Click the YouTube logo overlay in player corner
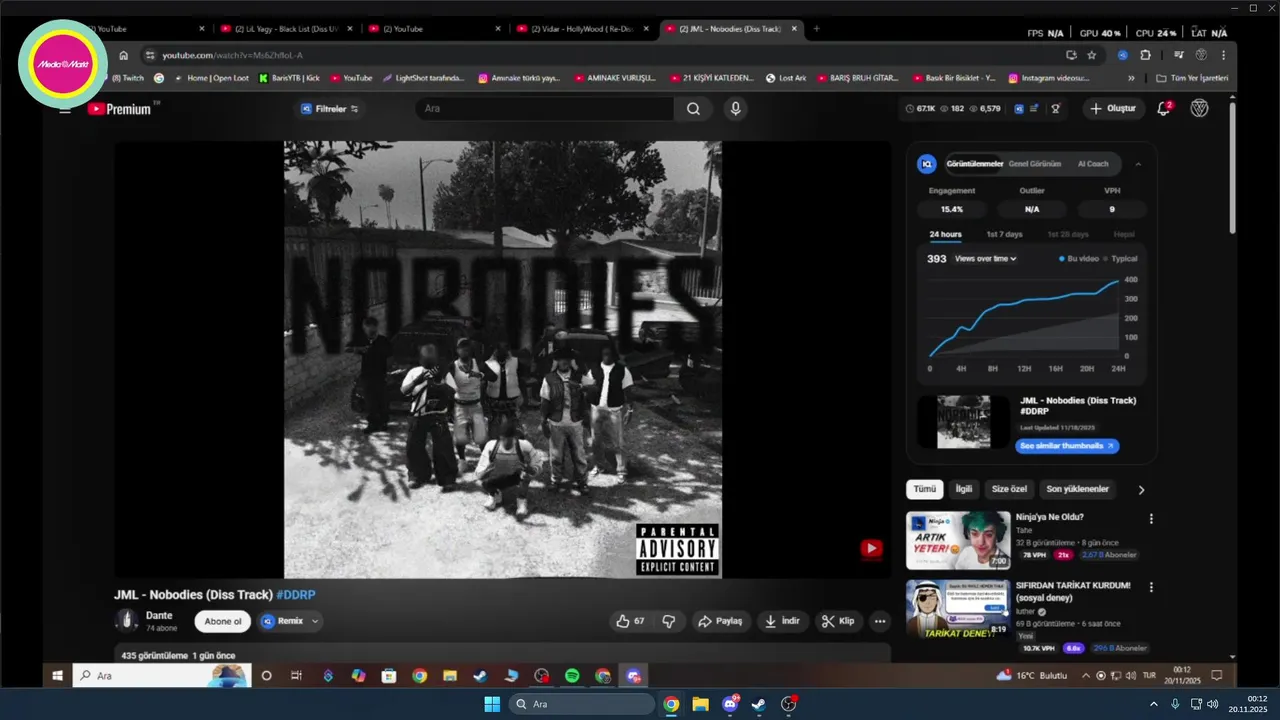 [871, 548]
